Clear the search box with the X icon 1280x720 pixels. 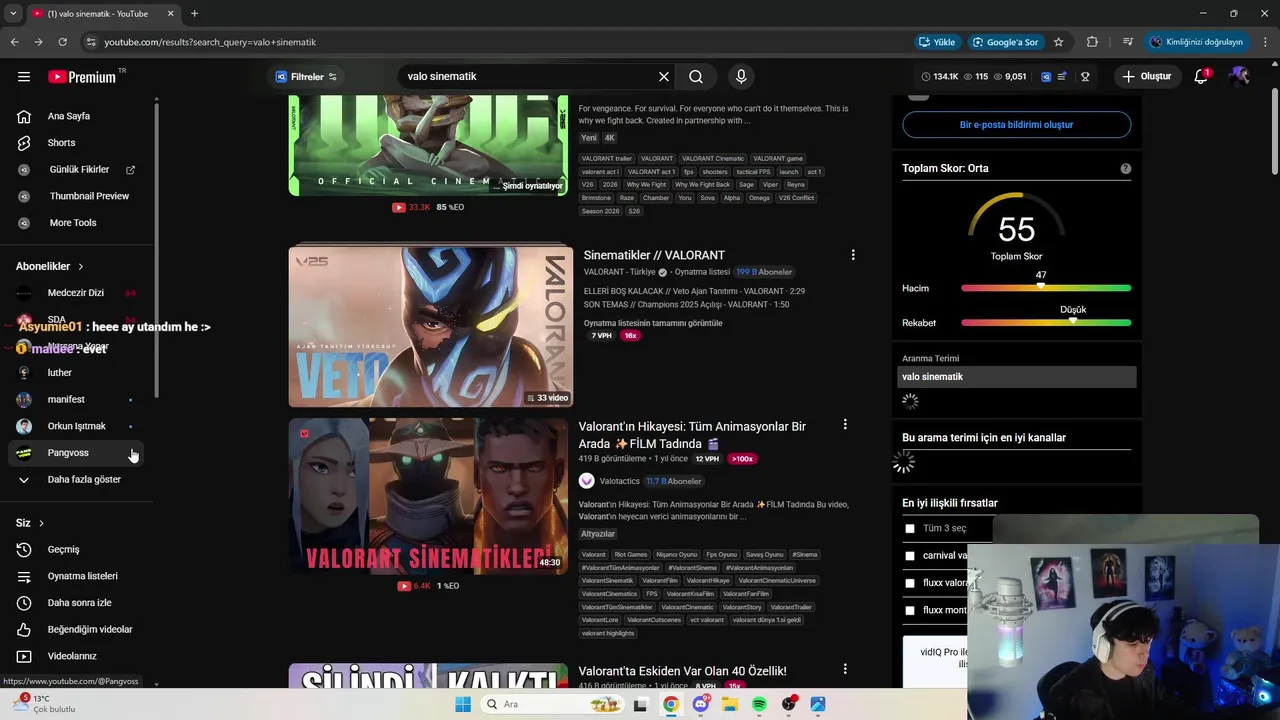pyautogui.click(x=663, y=76)
